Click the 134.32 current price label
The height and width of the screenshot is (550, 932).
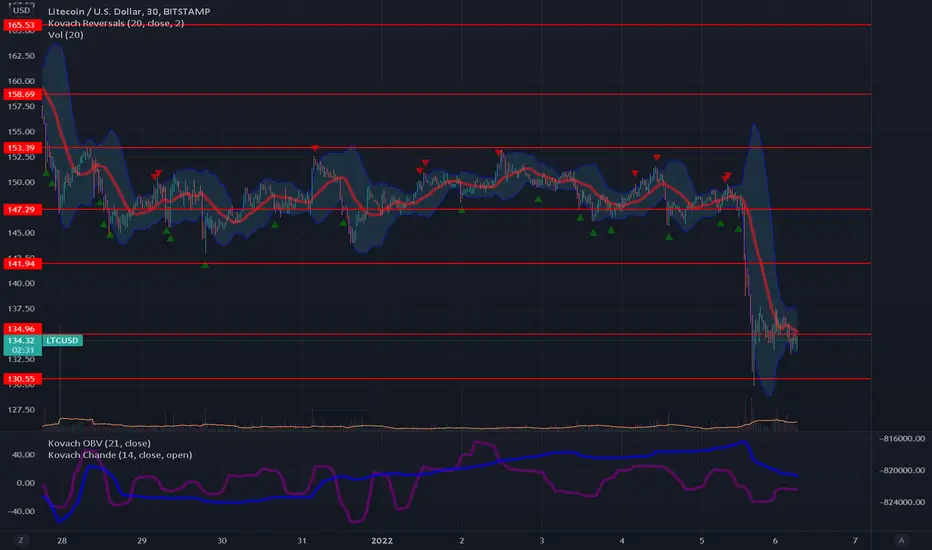pos(22,340)
